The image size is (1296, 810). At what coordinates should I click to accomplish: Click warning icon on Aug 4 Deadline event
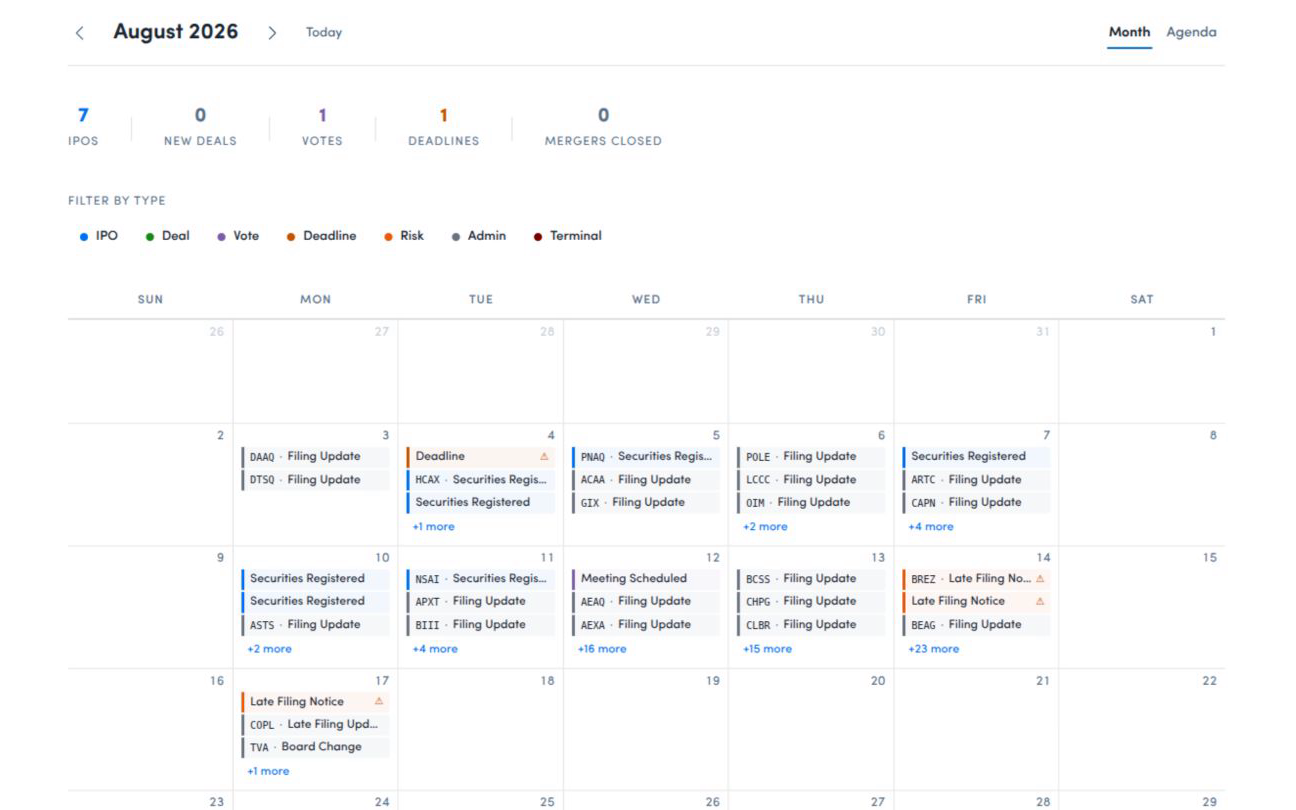pos(544,456)
